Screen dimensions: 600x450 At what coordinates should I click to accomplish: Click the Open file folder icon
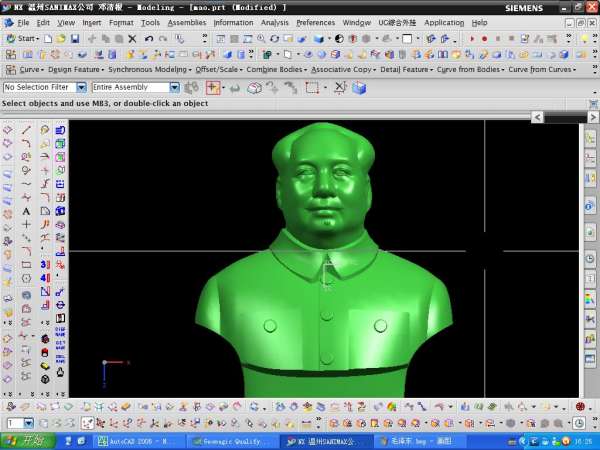point(61,39)
